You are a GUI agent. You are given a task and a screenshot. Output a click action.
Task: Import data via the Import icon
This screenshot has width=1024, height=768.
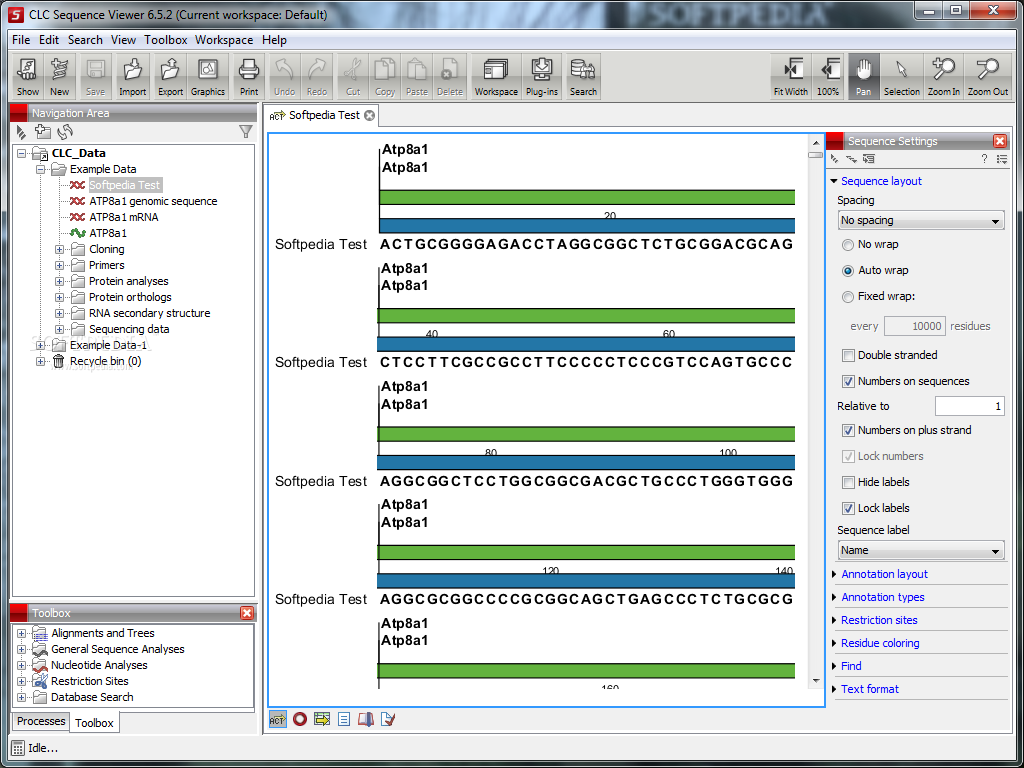133,76
